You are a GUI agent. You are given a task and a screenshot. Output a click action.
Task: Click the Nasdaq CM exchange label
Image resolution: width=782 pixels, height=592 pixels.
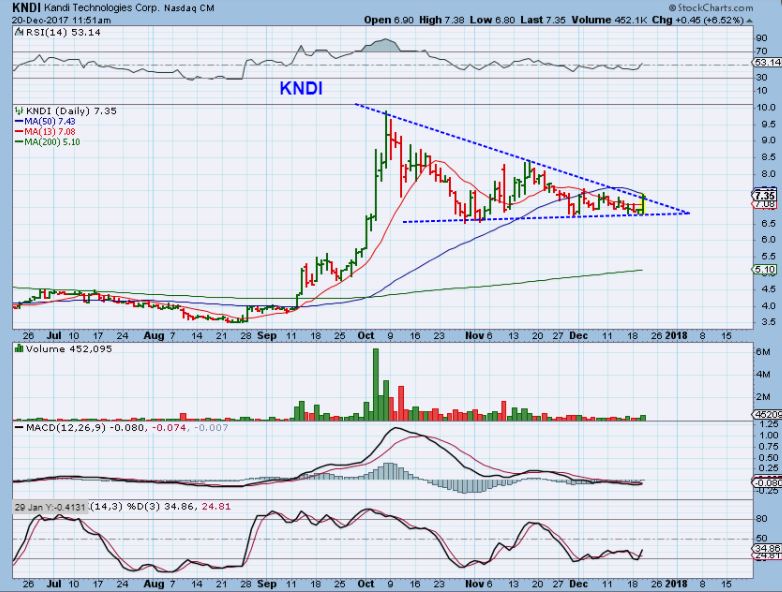point(188,8)
